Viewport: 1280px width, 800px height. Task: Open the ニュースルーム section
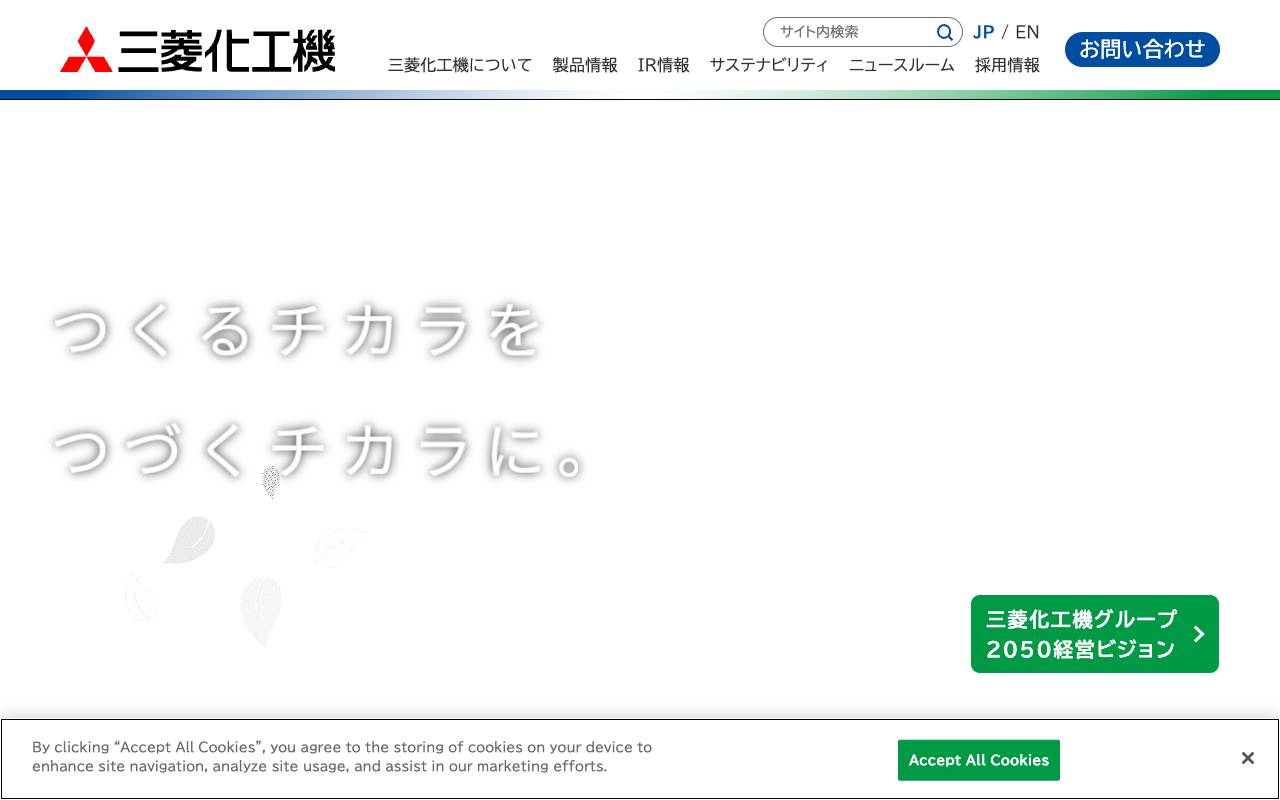[x=901, y=65]
